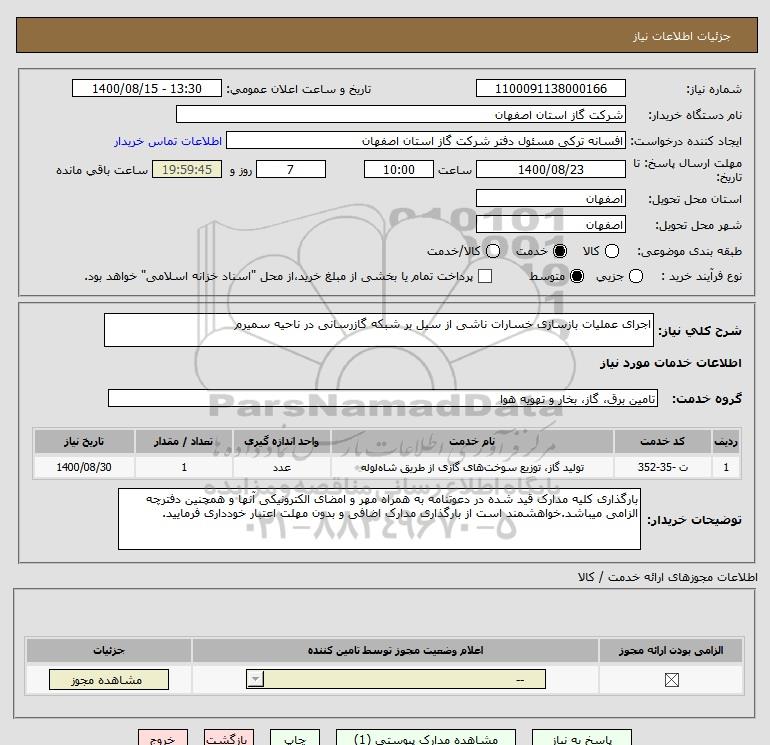Open the اطلاعات تماس خریدار link
Viewport: 770px width, 745px height.
[x=168, y=141]
